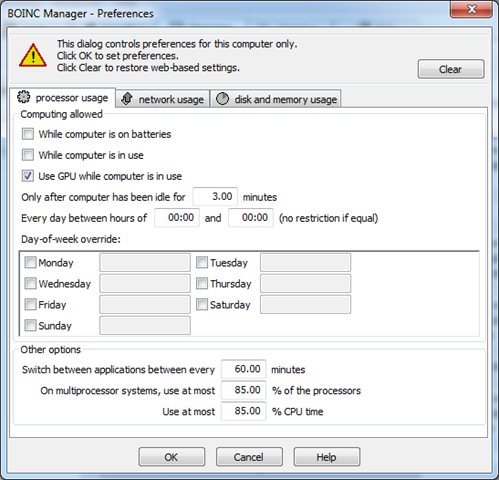Uncheck Use GPU while computer is in use

click(x=28, y=176)
